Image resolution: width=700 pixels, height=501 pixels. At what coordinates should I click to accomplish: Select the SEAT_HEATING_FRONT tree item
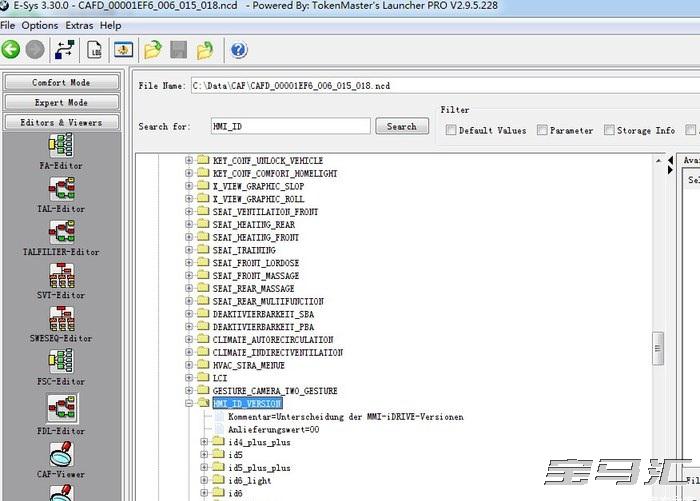(x=256, y=237)
